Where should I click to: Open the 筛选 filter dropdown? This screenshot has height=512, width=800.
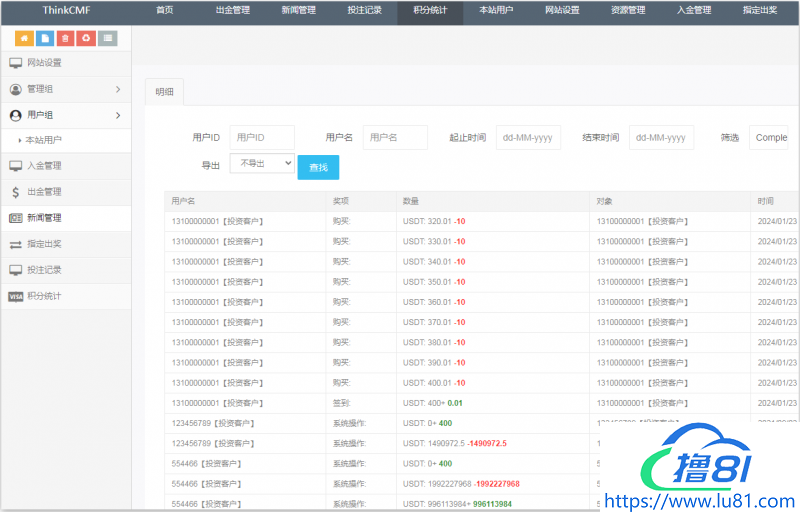pos(768,138)
